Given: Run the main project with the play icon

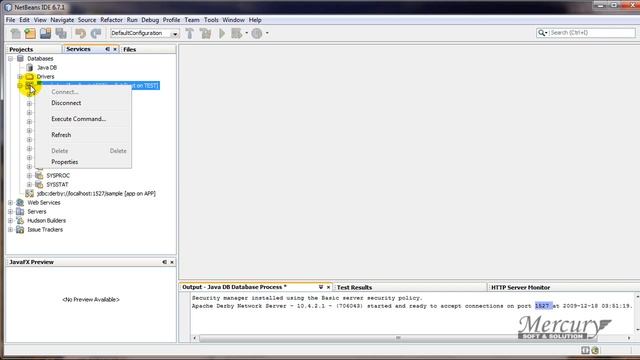Looking at the screenshot, I should coord(222,33).
